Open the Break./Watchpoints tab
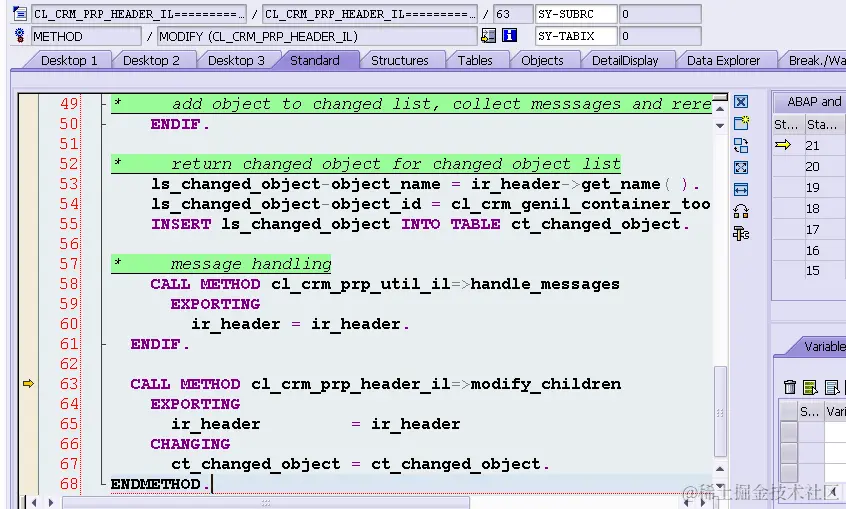The width and height of the screenshot is (846, 509). click(x=816, y=60)
